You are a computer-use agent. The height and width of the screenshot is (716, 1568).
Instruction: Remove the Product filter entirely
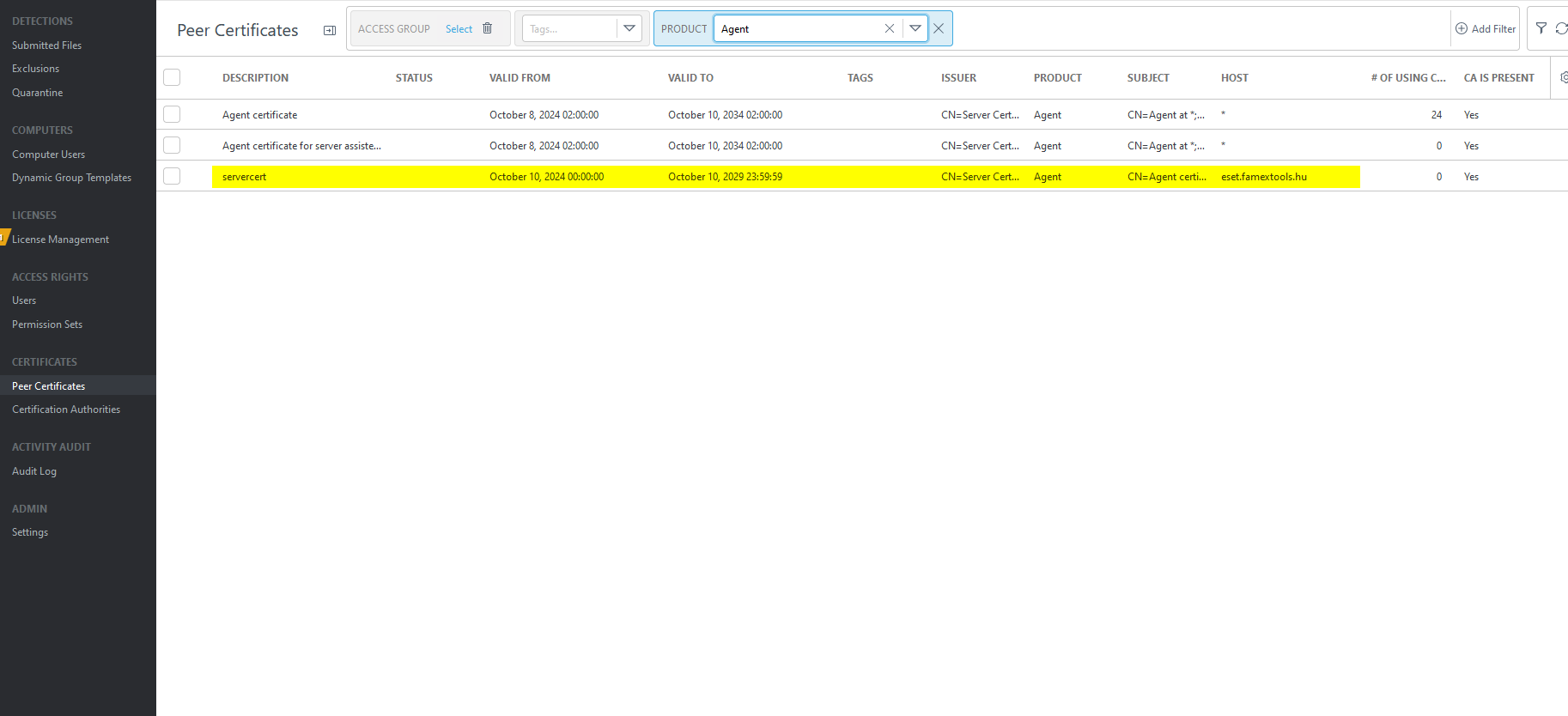939,28
